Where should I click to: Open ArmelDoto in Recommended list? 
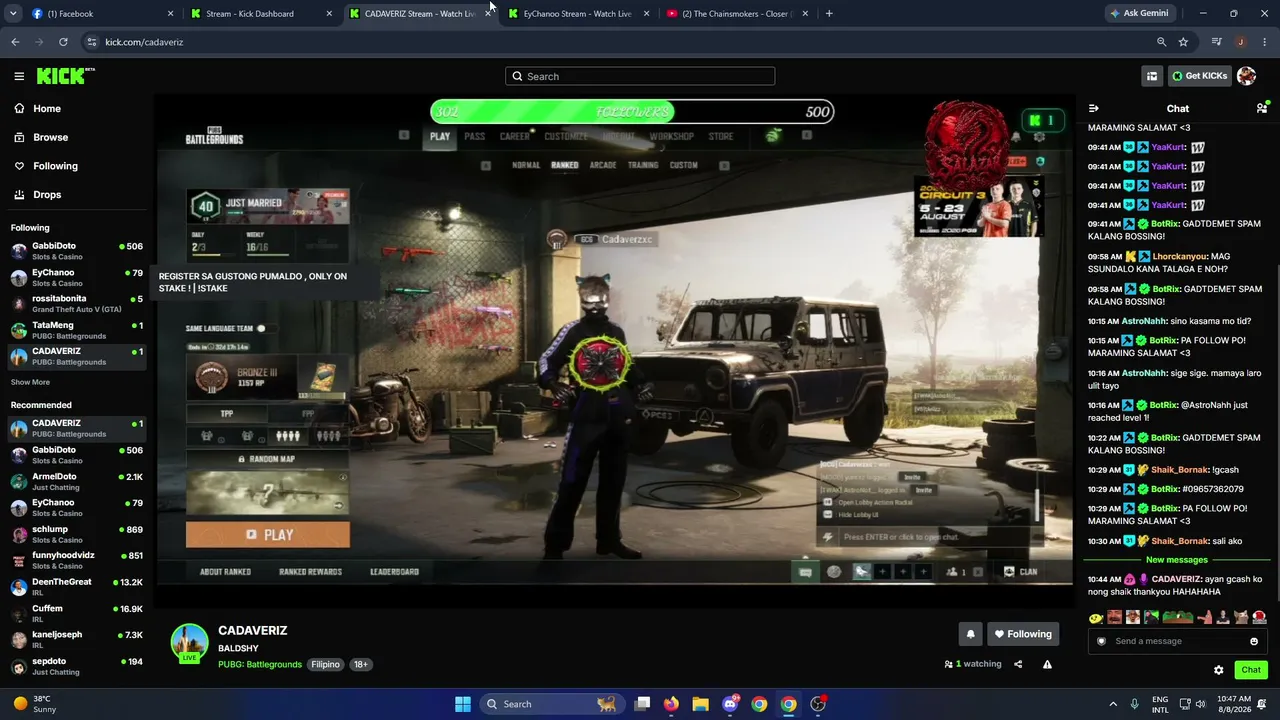coord(78,482)
